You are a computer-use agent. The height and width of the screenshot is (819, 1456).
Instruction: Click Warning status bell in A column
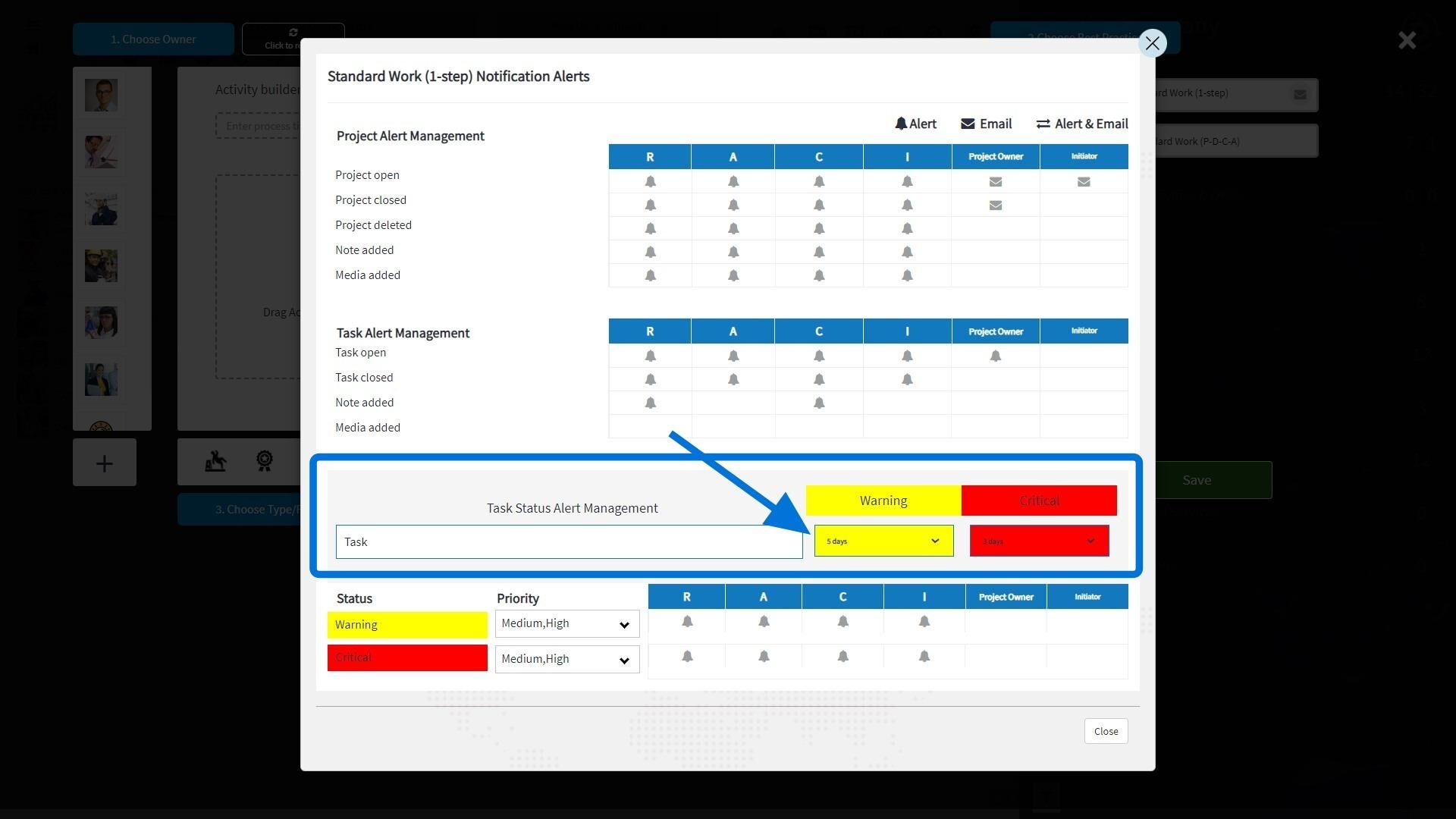(x=764, y=621)
